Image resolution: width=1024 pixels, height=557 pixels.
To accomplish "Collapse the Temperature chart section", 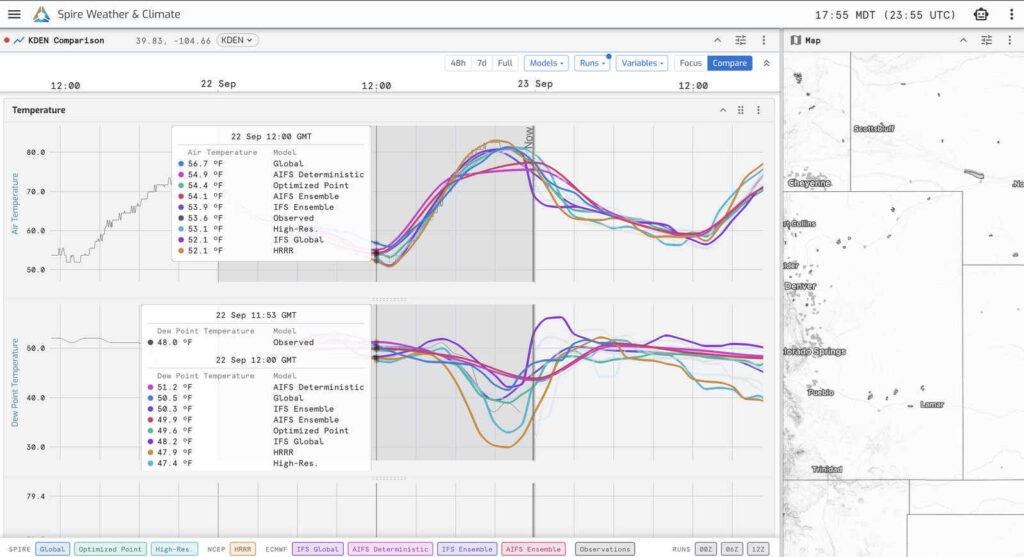I will [723, 110].
